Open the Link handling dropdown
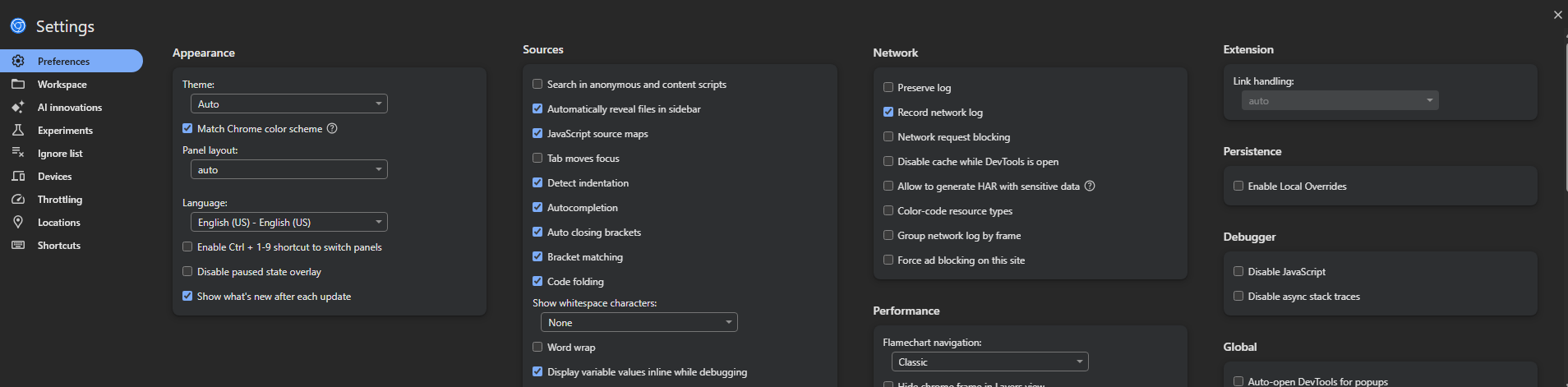 [x=1340, y=100]
